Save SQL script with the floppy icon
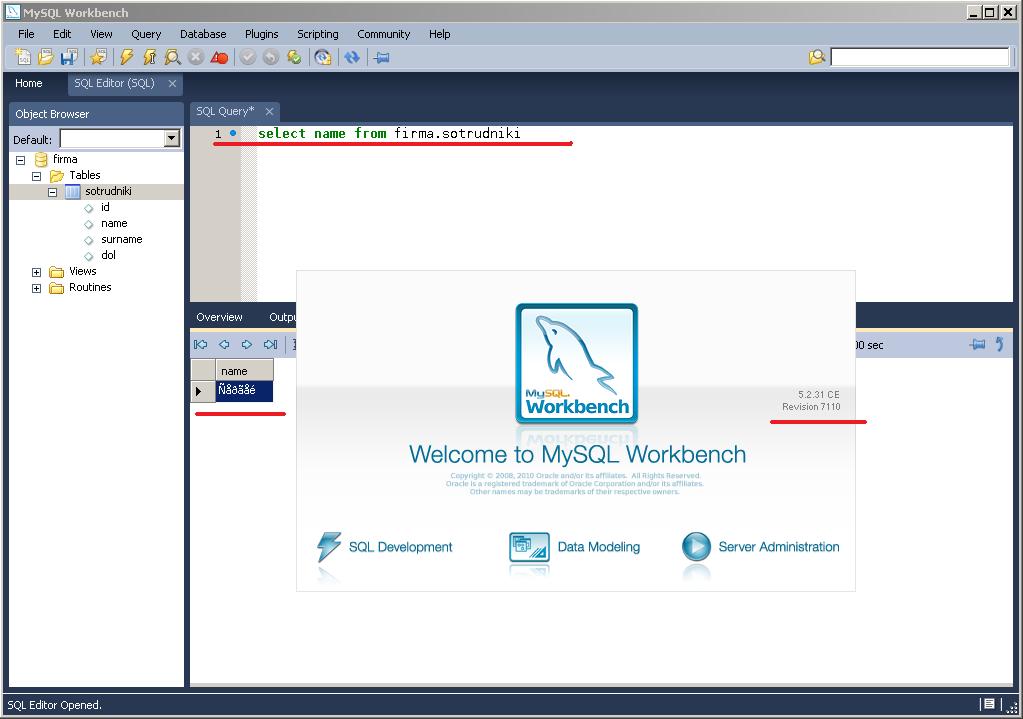 pos(69,58)
